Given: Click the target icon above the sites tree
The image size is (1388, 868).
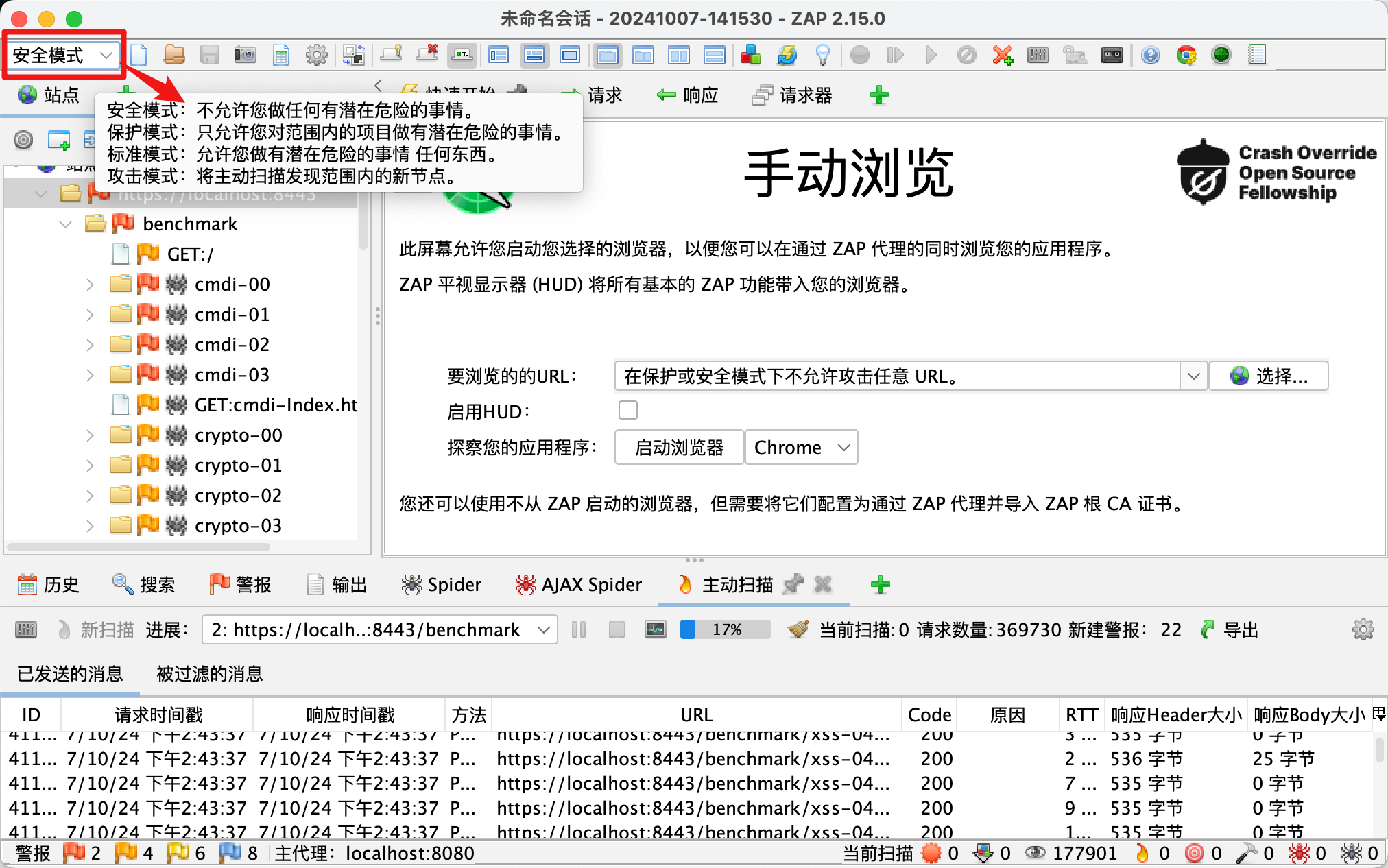Looking at the screenshot, I should click(x=23, y=140).
